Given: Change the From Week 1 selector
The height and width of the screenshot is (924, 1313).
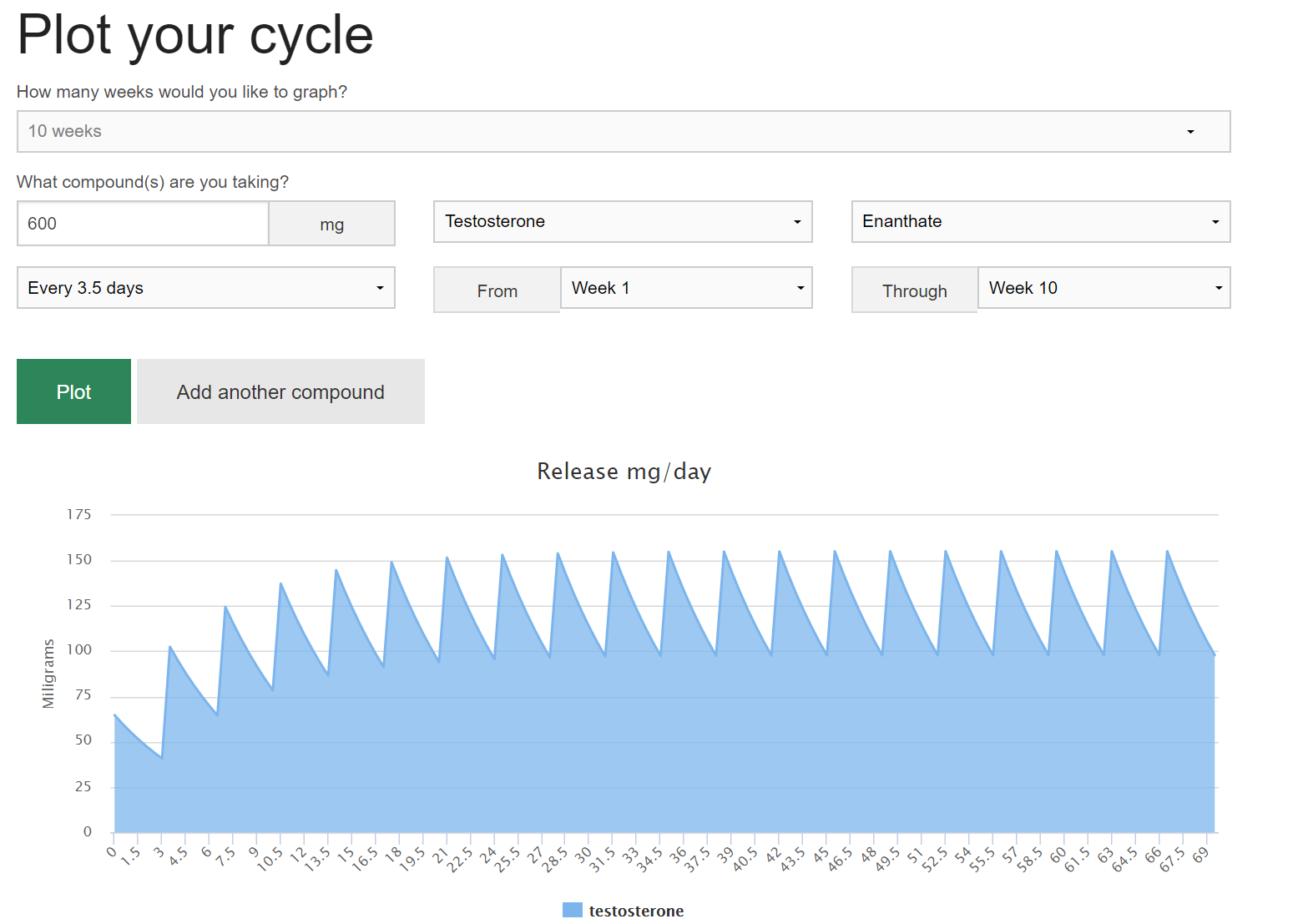Looking at the screenshot, I should pyautogui.click(x=685, y=288).
